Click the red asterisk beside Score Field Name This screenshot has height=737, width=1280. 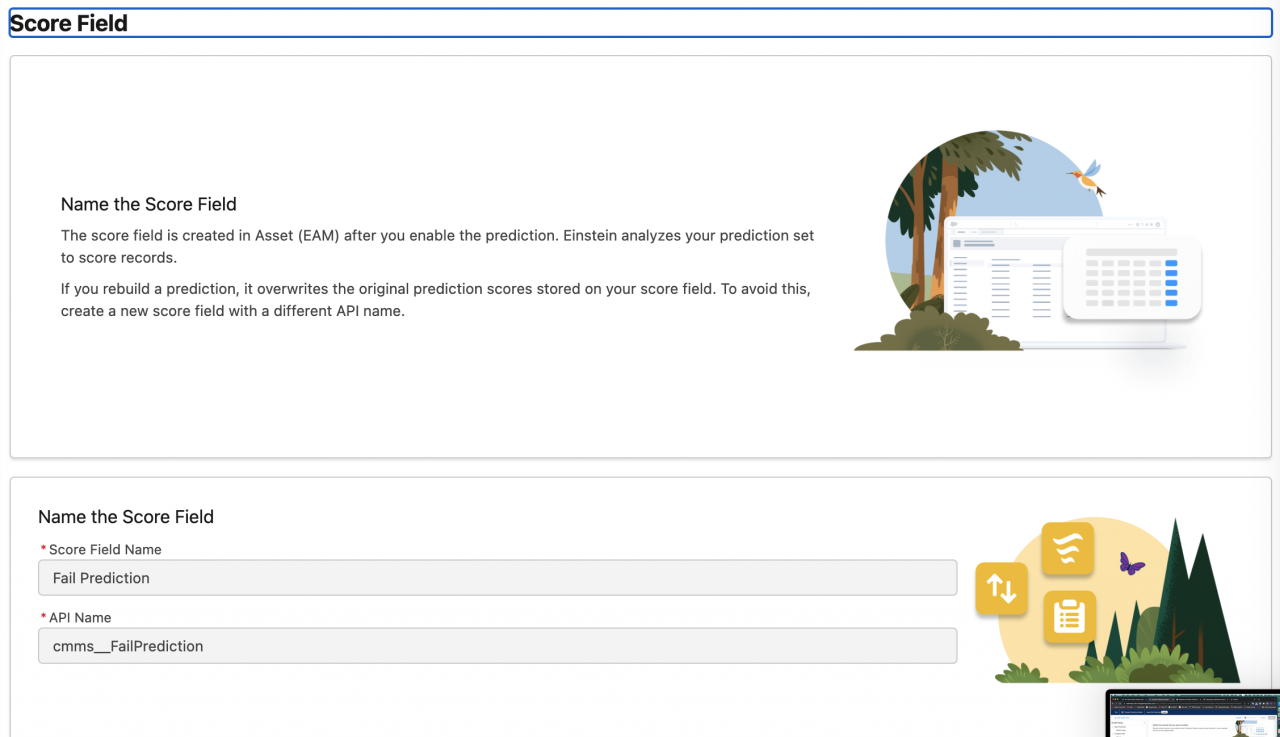point(43,549)
